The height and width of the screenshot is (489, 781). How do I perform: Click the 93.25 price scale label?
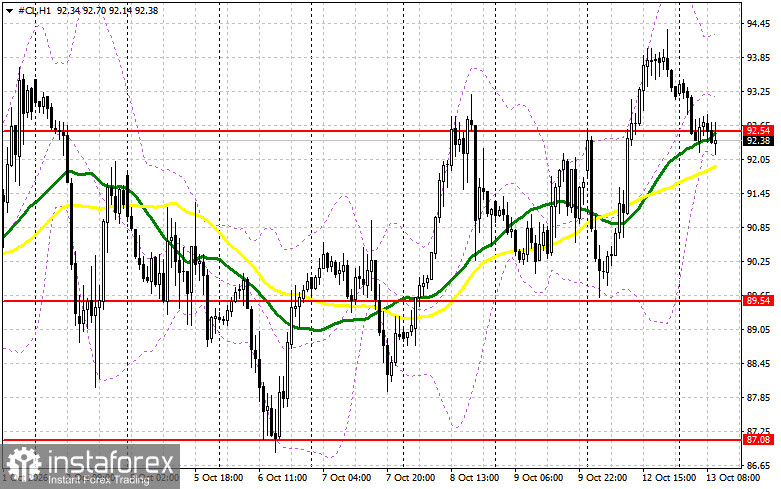759,92
